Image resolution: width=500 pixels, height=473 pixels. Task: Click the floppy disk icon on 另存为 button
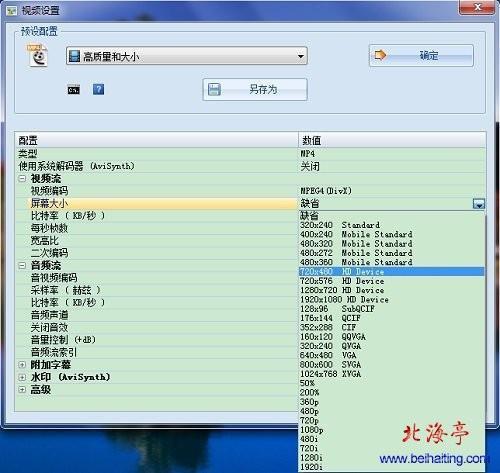214,89
